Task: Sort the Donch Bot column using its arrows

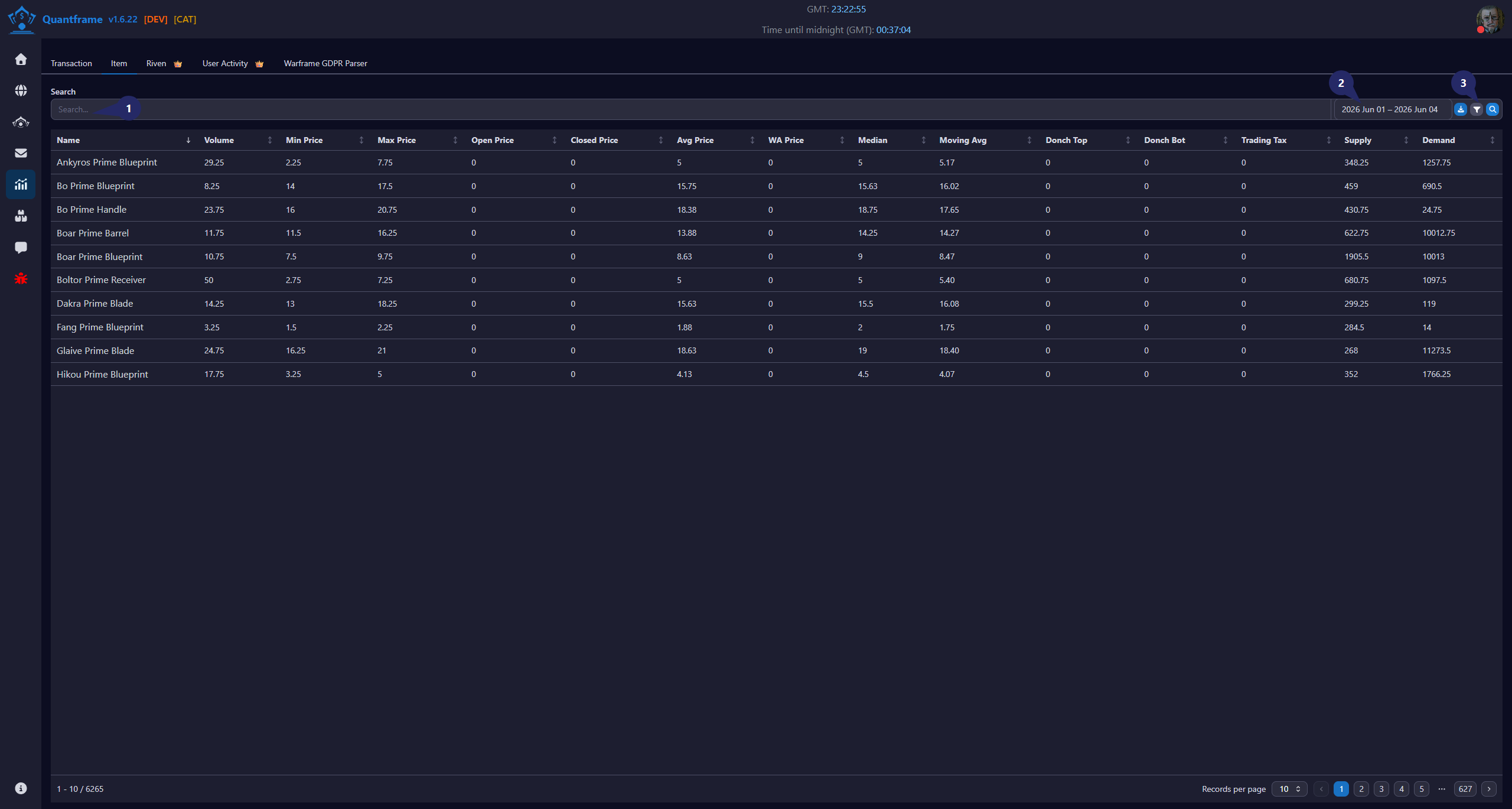Action: point(1226,140)
